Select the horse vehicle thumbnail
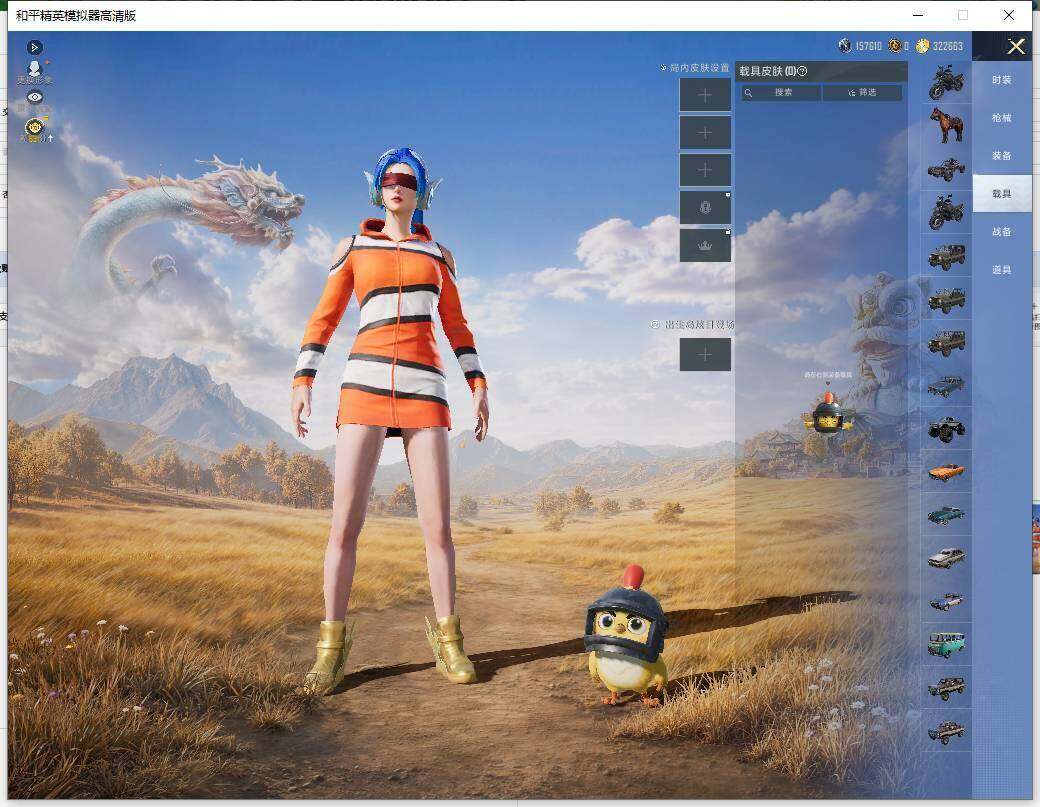Image resolution: width=1040 pixels, height=807 pixels. pyautogui.click(x=946, y=125)
